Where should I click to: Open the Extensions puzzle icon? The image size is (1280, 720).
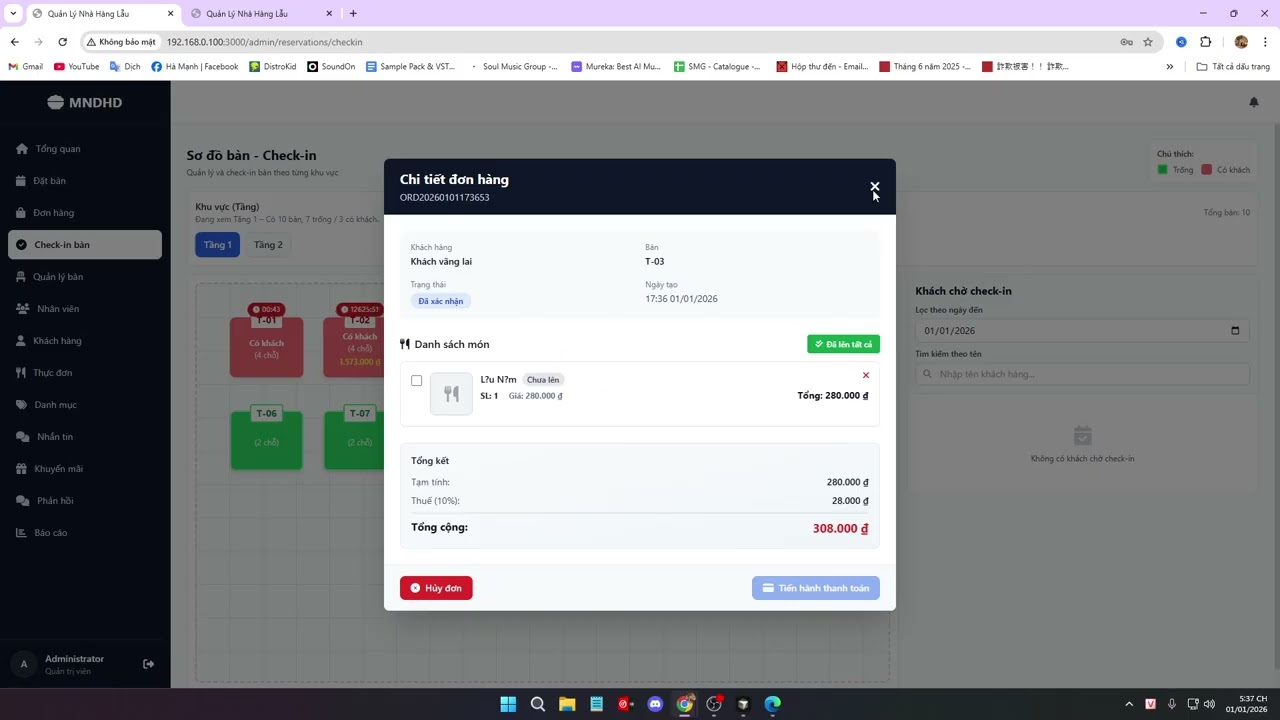click(1205, 42)
